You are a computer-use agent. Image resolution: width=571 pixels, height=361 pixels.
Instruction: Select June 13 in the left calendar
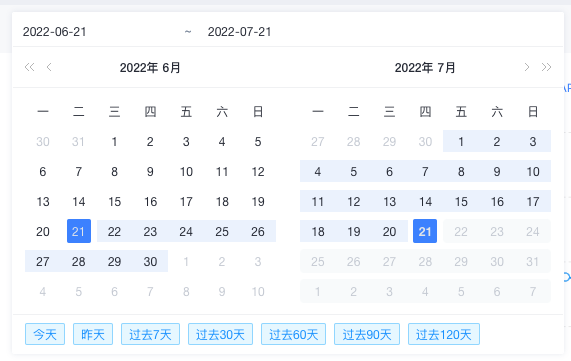tap(43, 201)
